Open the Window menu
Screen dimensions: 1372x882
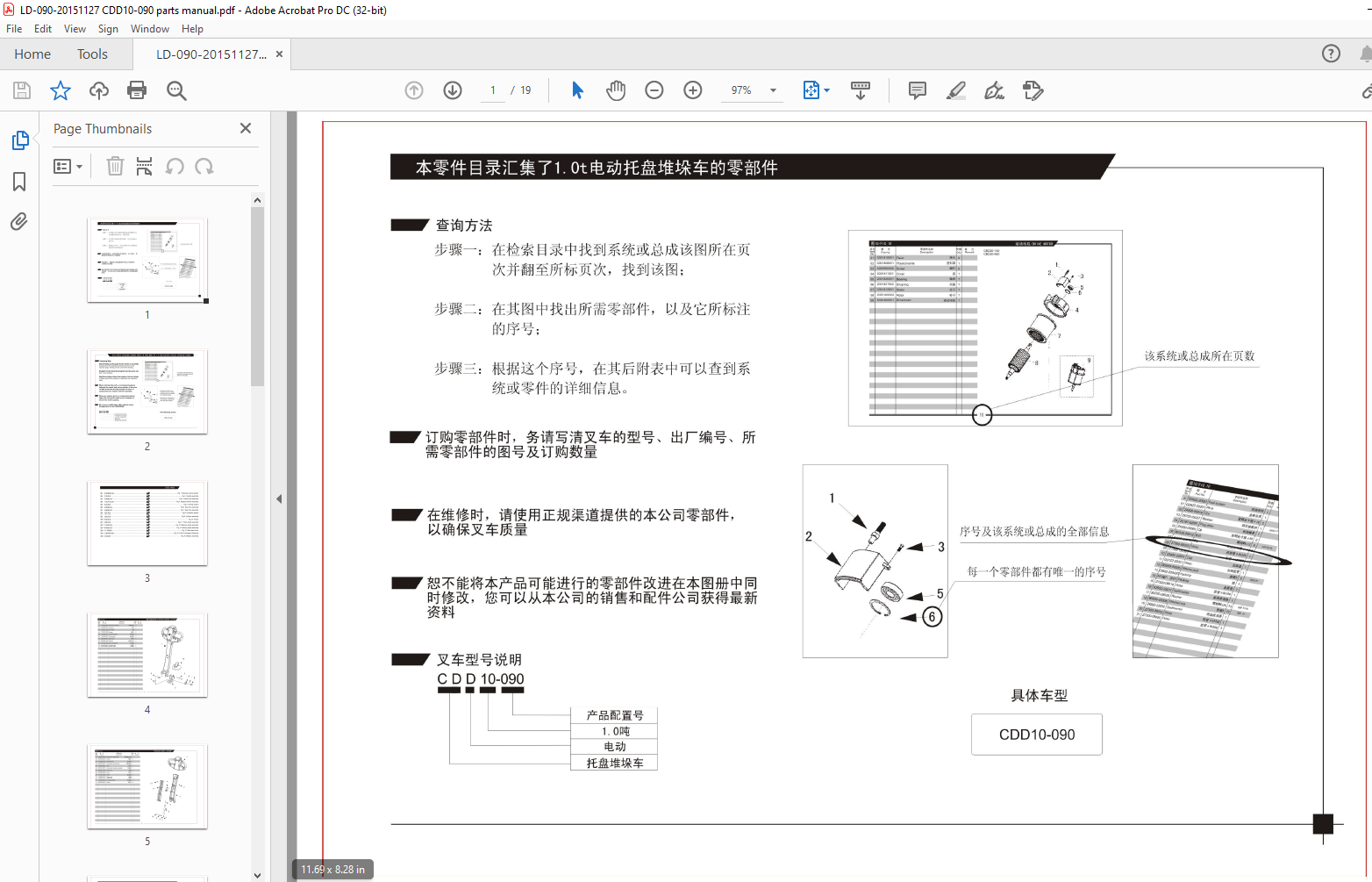tap(150, 29)
